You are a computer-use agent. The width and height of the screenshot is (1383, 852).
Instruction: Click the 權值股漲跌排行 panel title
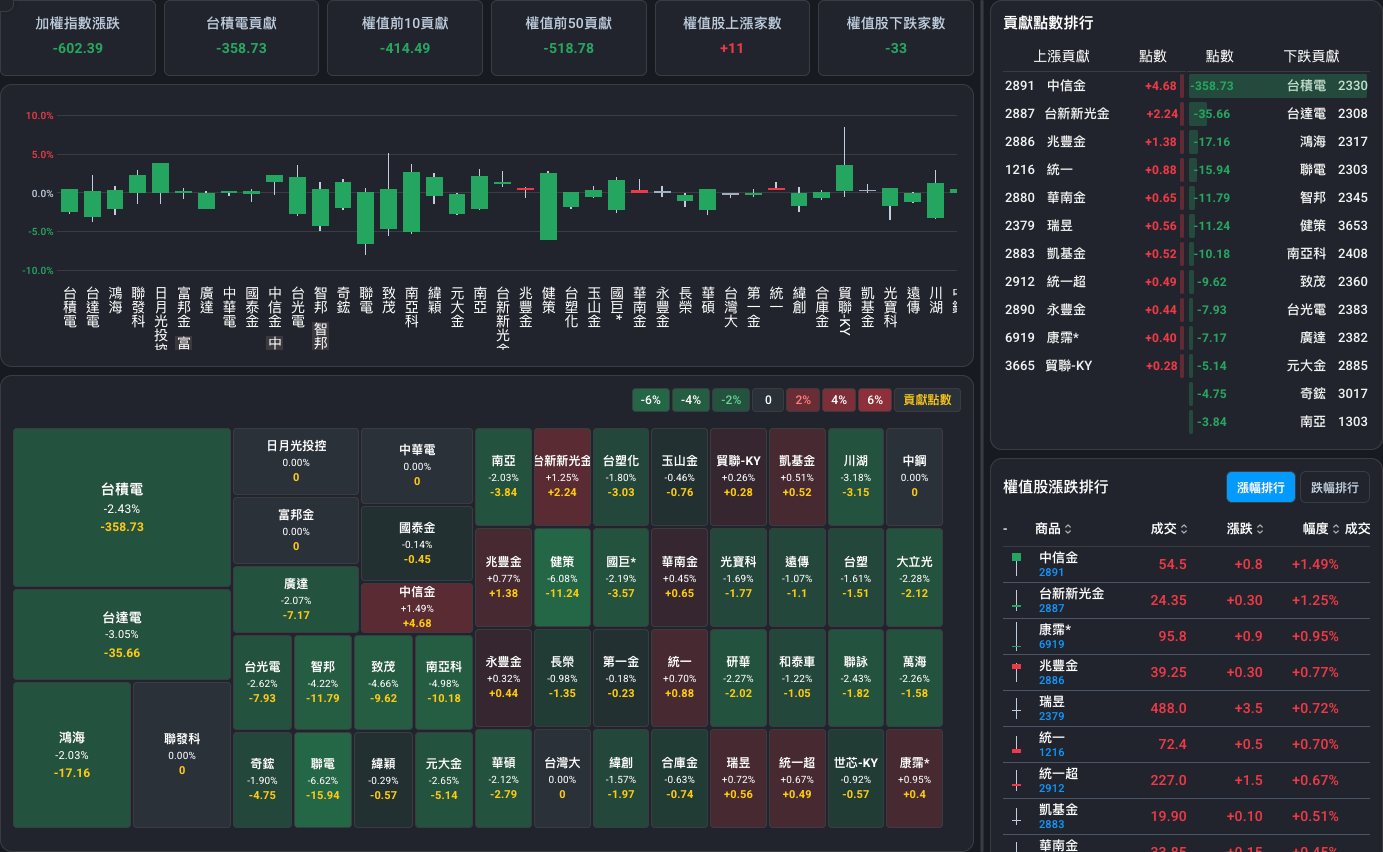point(1055,487)
